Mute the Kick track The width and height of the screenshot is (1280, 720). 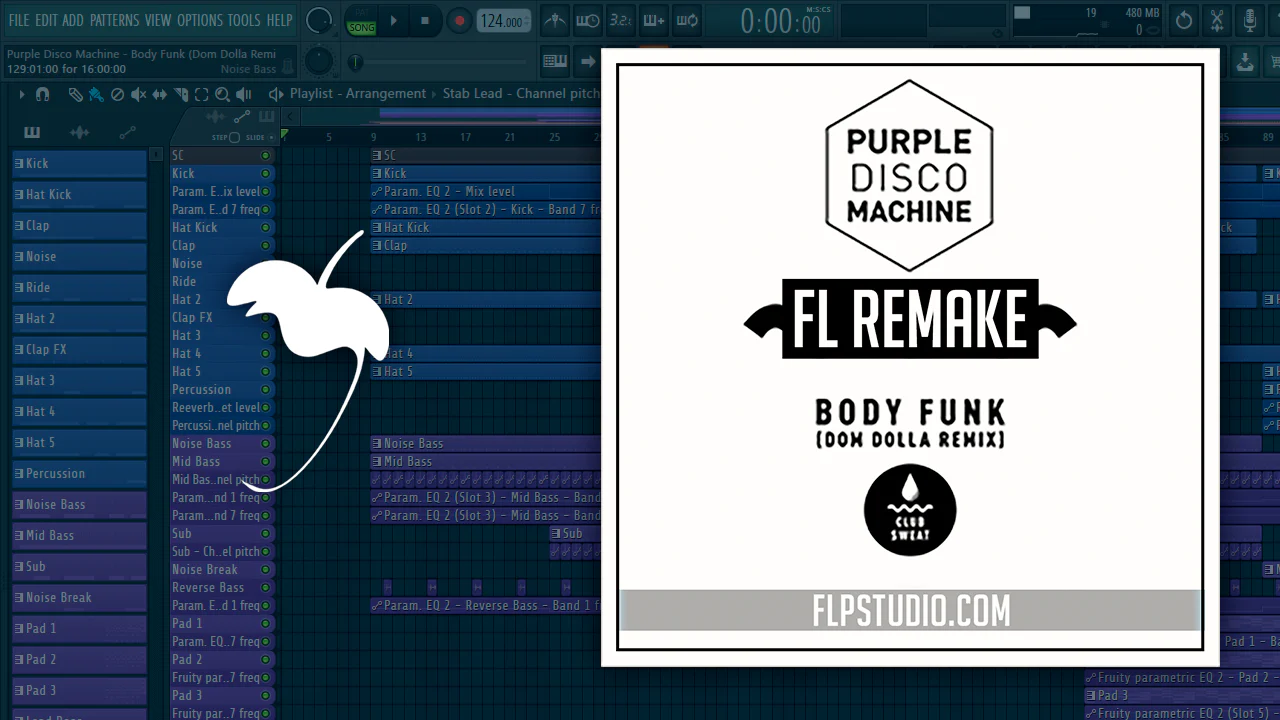pyautogui.click(x=266, y=173)
